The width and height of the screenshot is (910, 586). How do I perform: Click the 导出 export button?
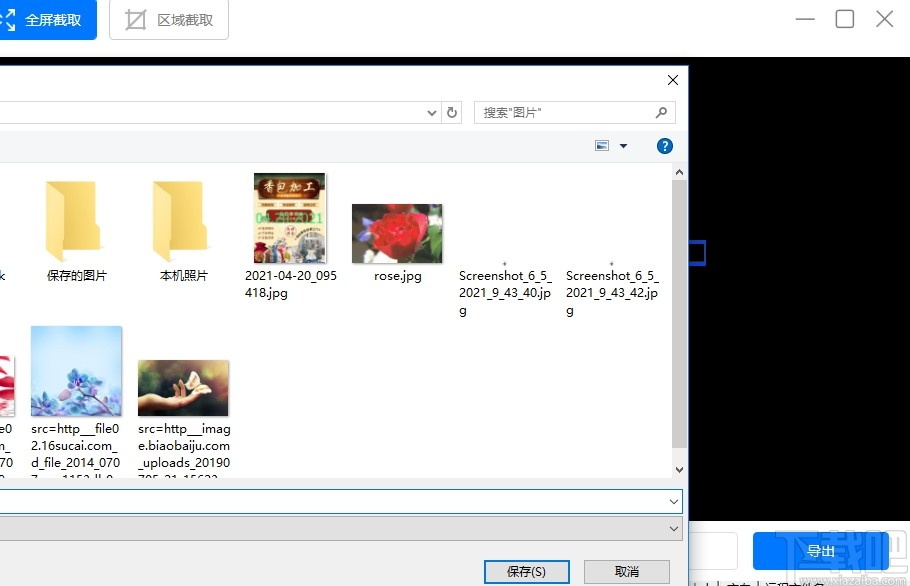(821, 551)
